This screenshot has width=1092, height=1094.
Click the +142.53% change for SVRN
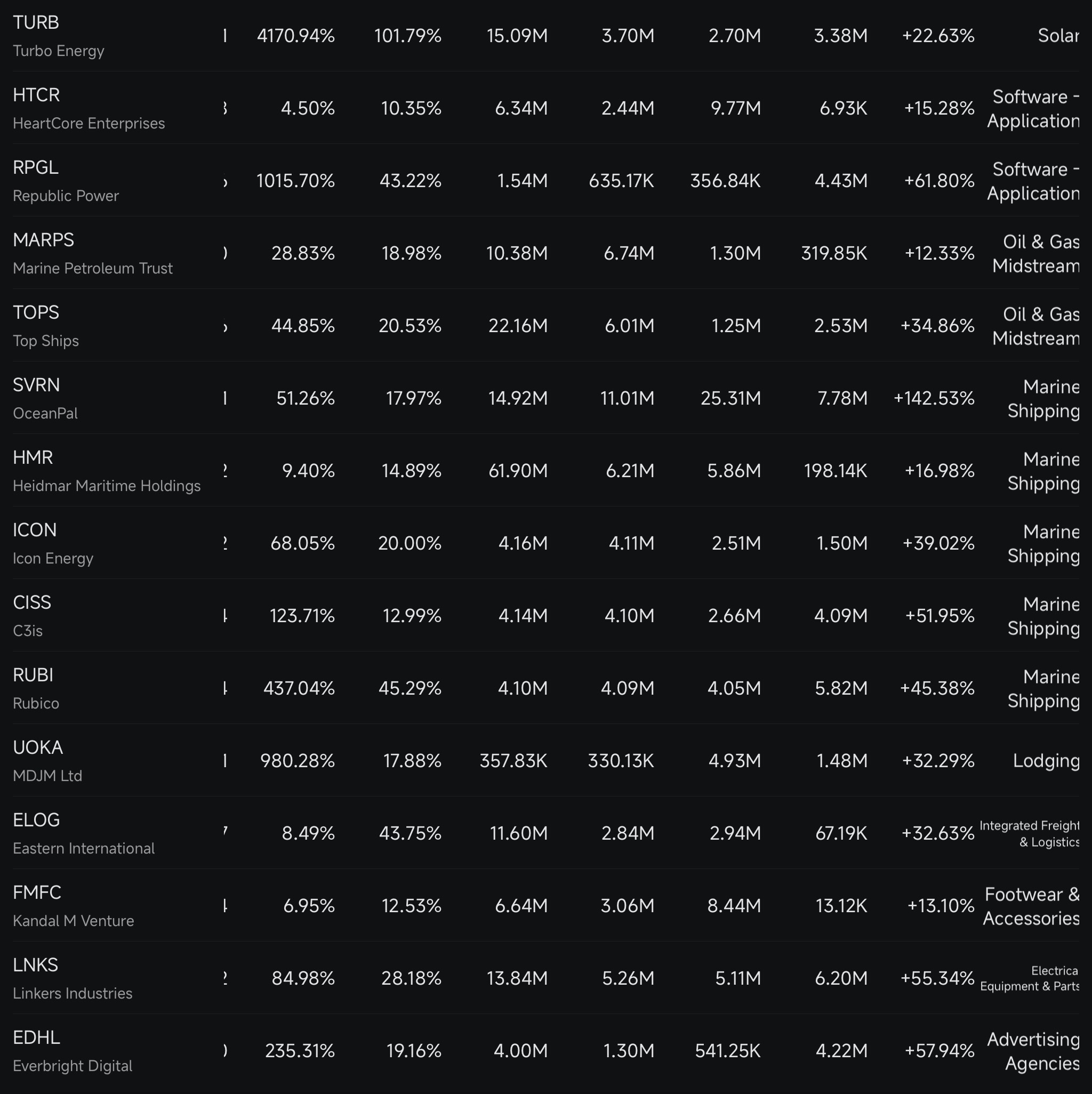click(x=934, y=398)
